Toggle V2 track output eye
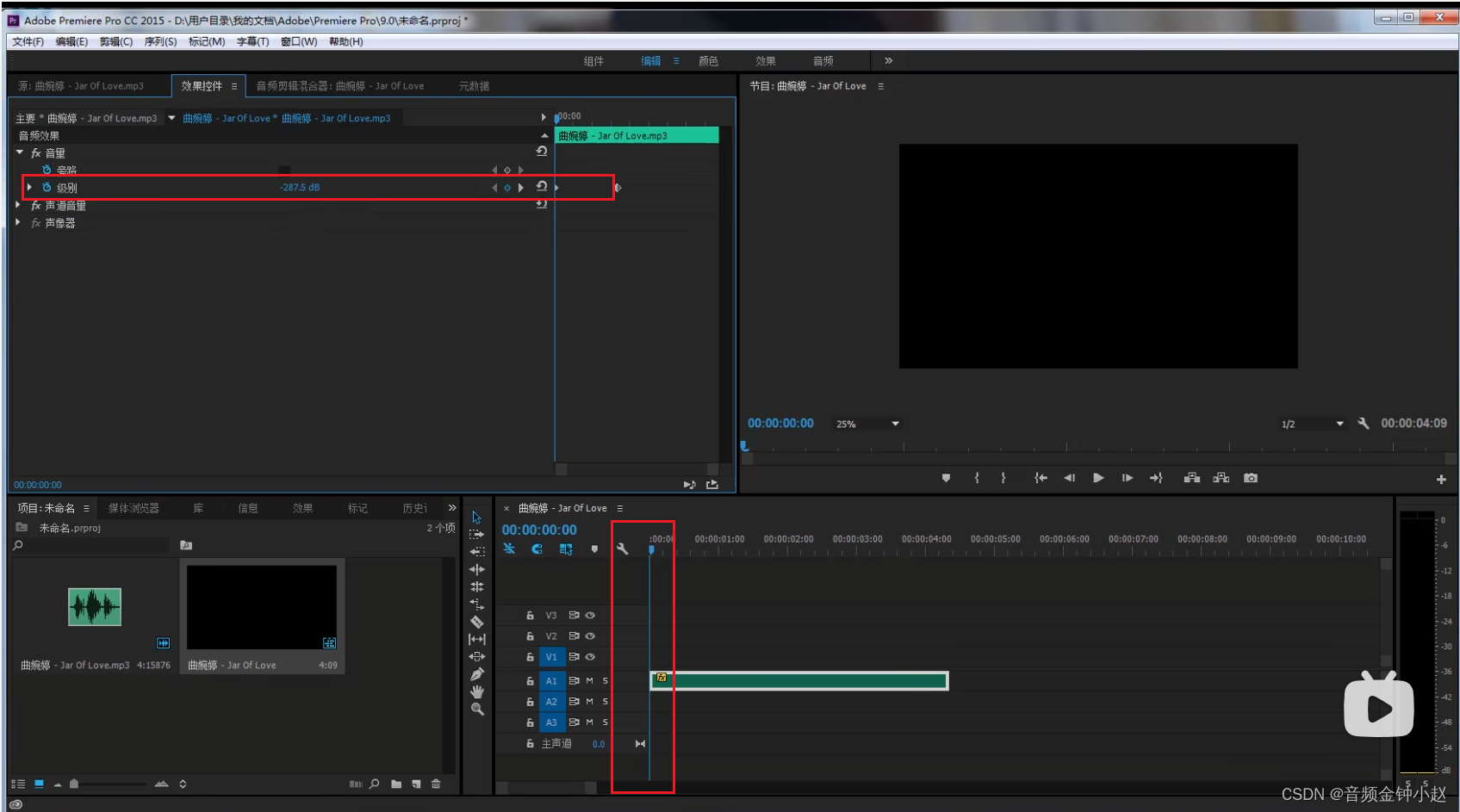Viewport: 1460px width, 812px height. coord(590,635)
